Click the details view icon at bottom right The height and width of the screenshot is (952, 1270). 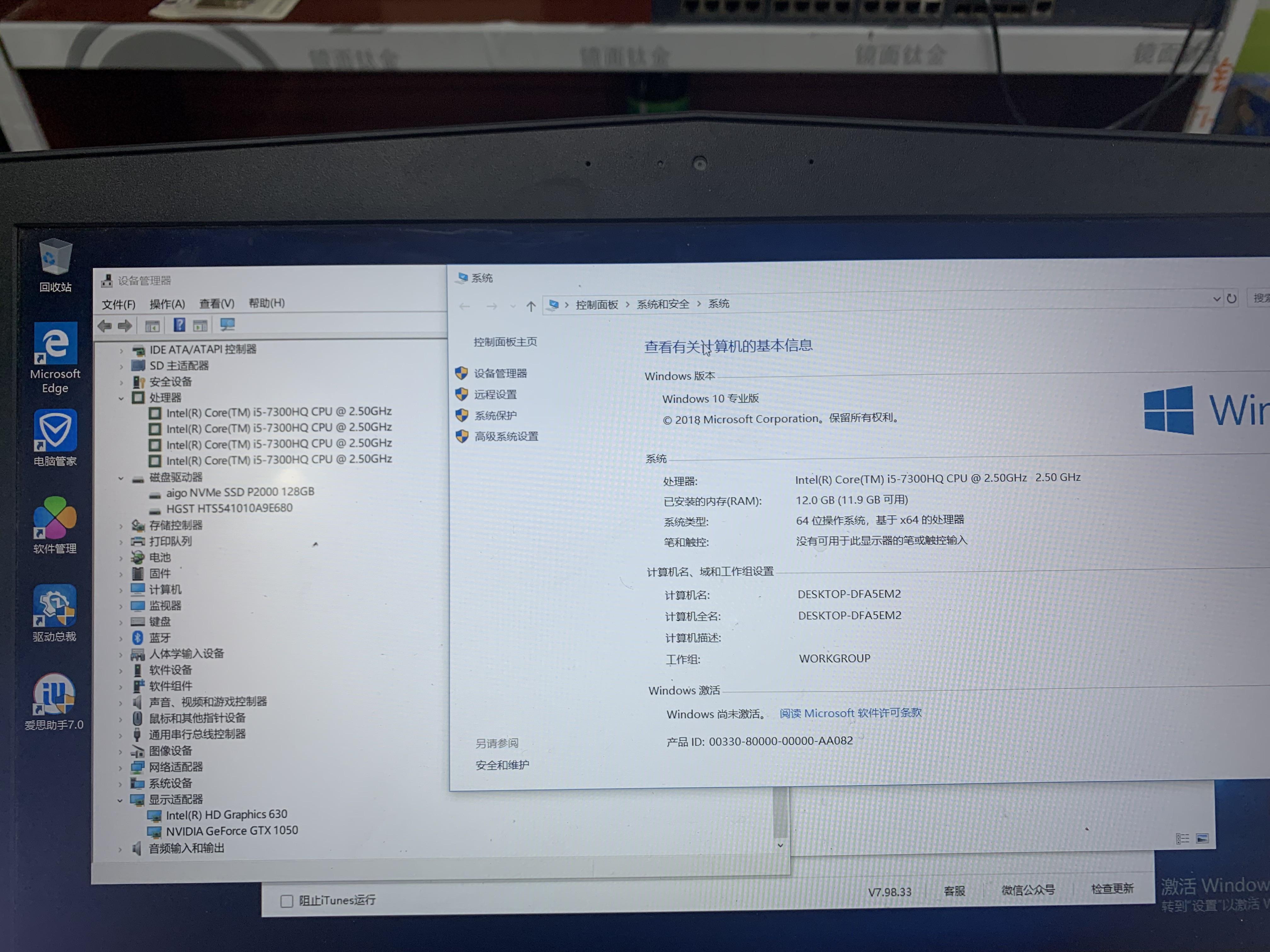coord(1182,838)
